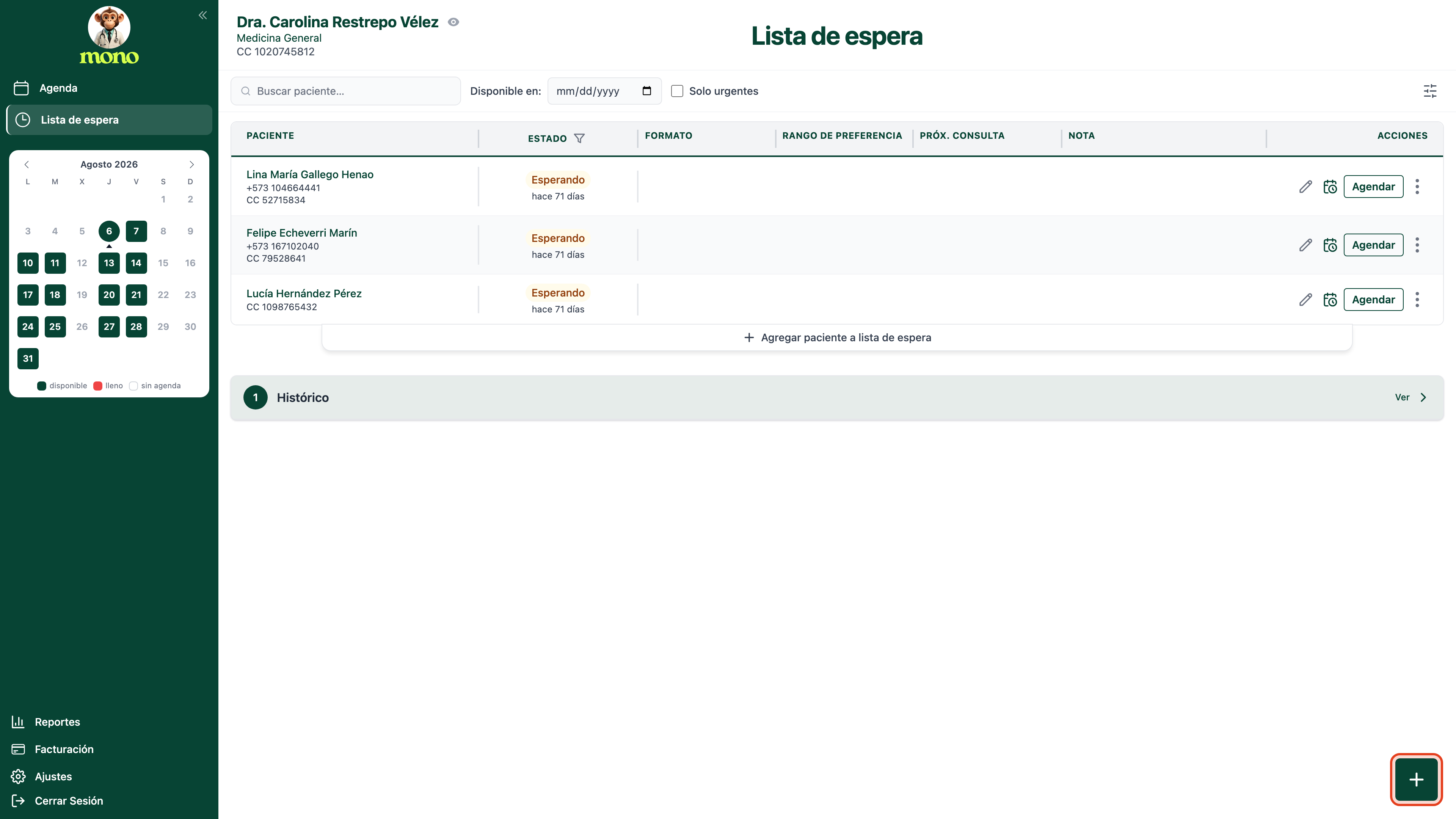The image size is (1456, 819).
Task: Open the filter settings sliders icon
Action: [x=1430, y=91]
